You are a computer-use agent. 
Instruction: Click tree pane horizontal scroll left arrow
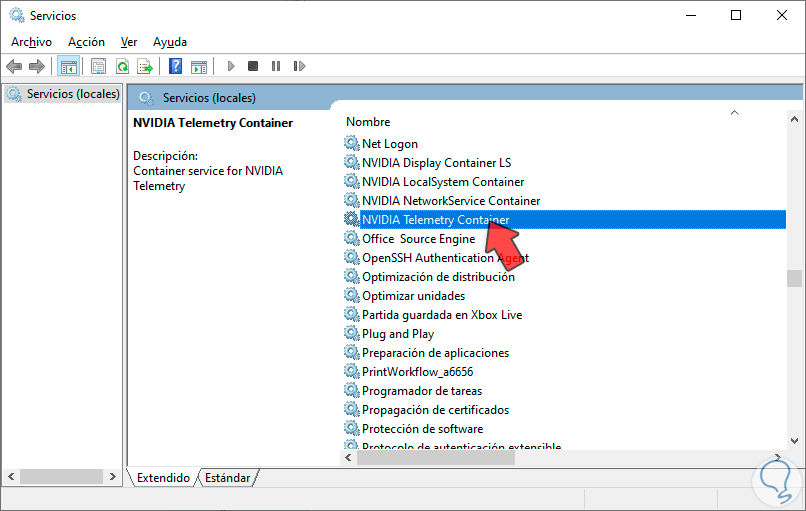[11, 477]
